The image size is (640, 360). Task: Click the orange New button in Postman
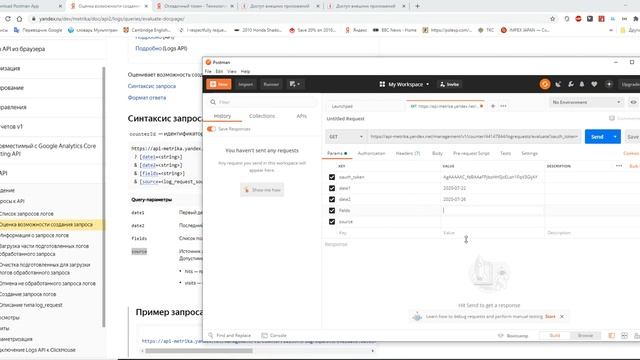pos(219,84)
